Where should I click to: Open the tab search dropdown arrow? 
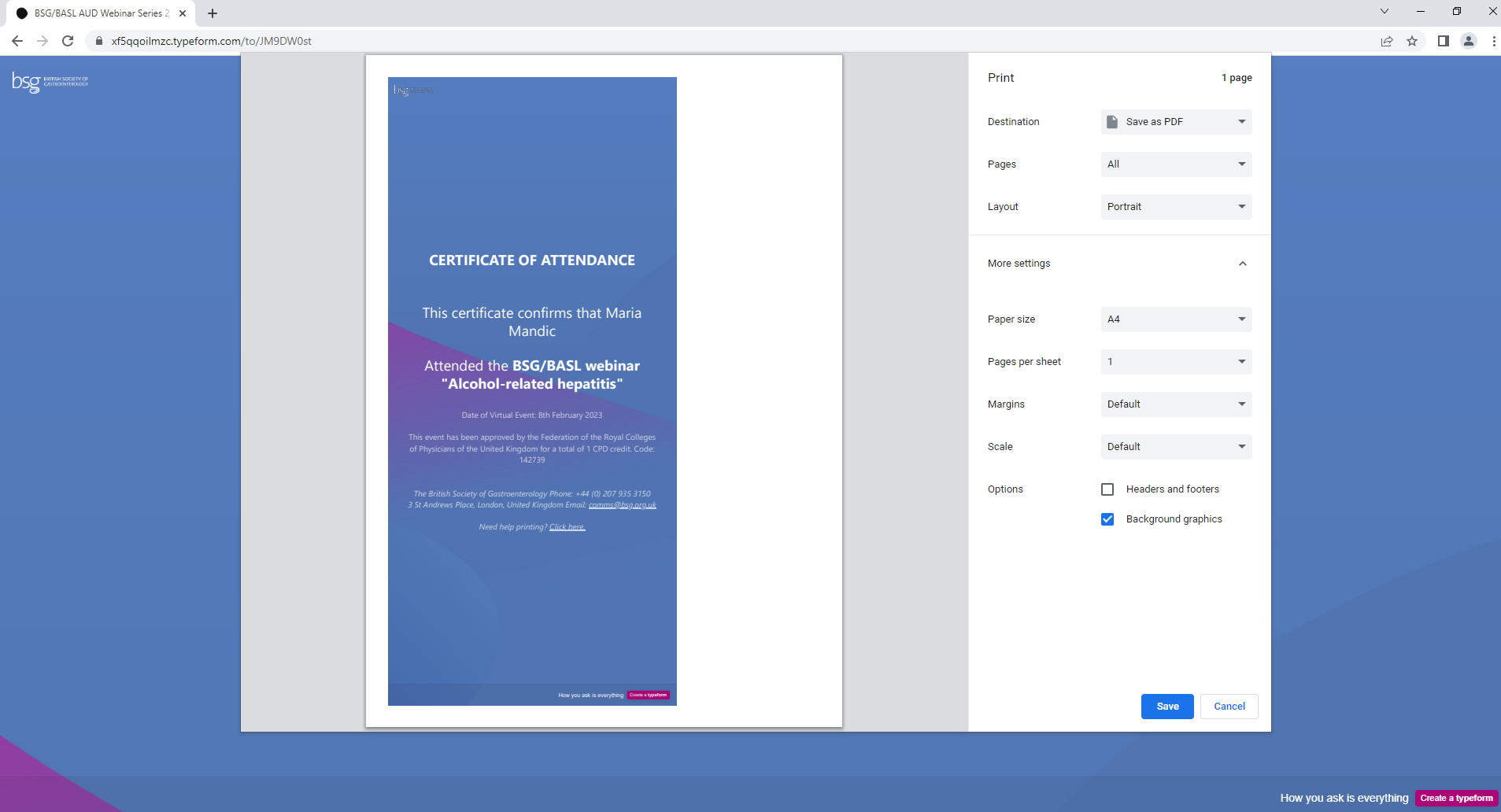[1385, 11]
